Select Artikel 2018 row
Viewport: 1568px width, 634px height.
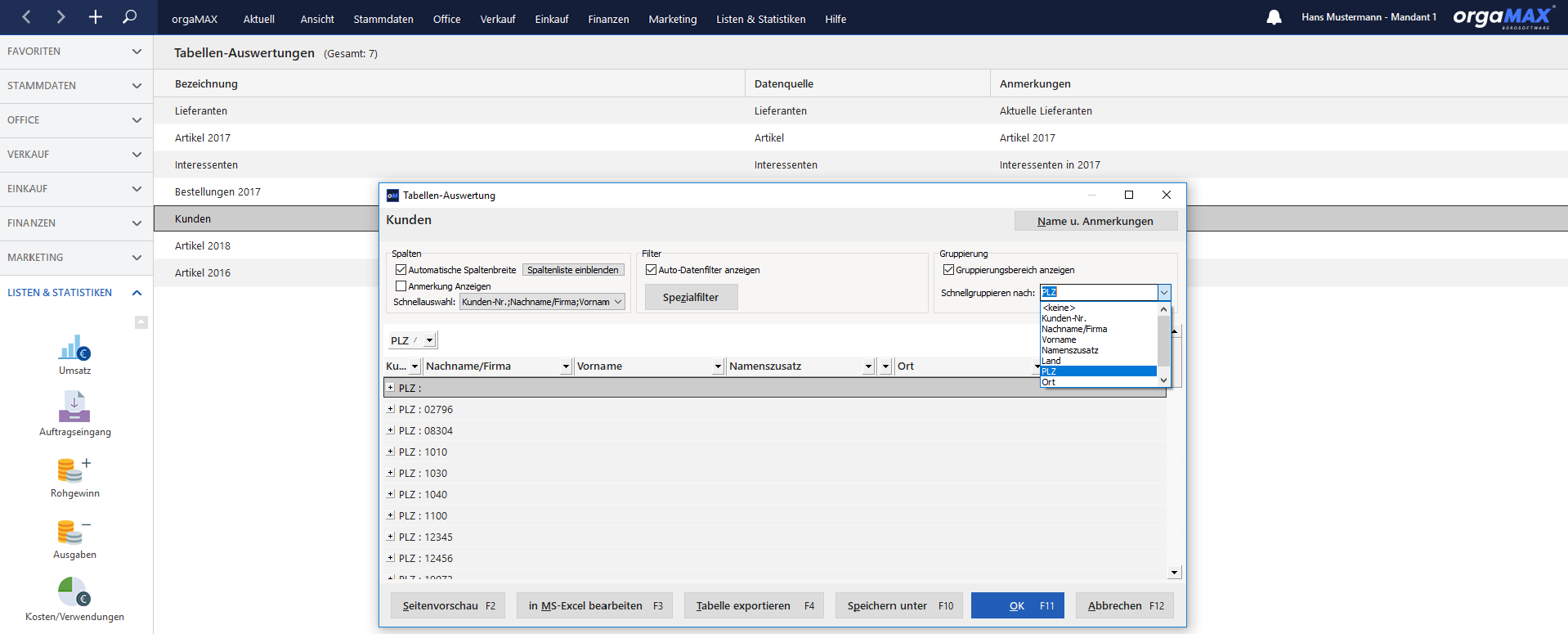[267, 245]
